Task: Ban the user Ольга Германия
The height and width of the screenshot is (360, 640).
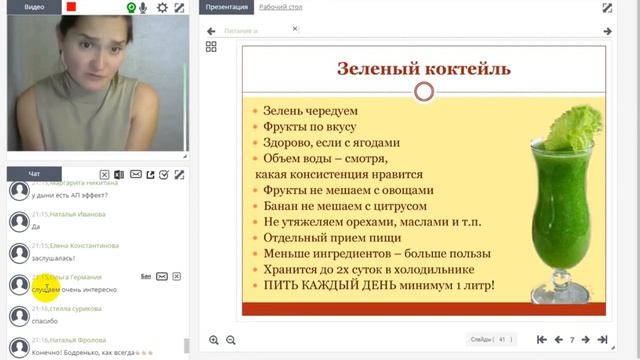Action: coord(146,277)
